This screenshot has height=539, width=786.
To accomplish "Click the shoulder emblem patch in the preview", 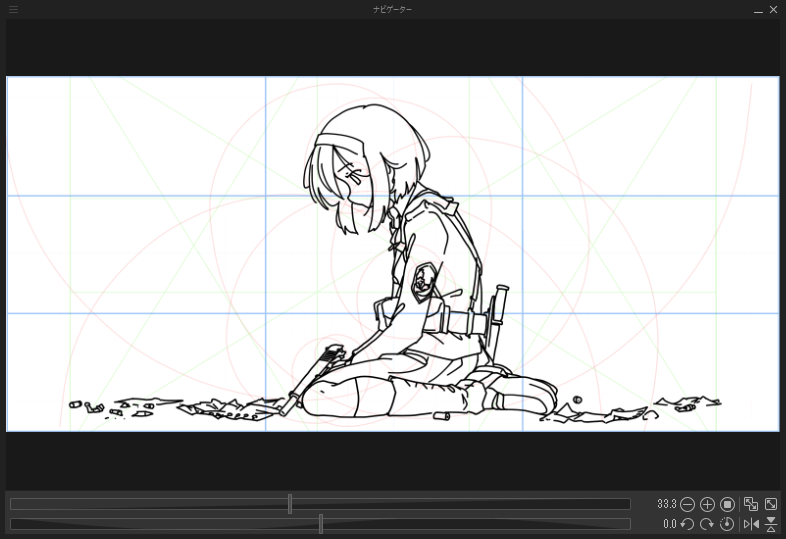I will pyautogui.click(x=424, y=281).
